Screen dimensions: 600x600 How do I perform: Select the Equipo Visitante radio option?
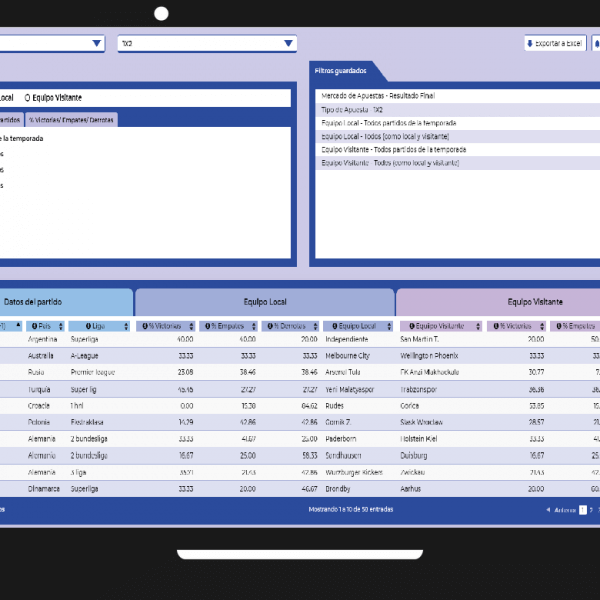(29, 98)
